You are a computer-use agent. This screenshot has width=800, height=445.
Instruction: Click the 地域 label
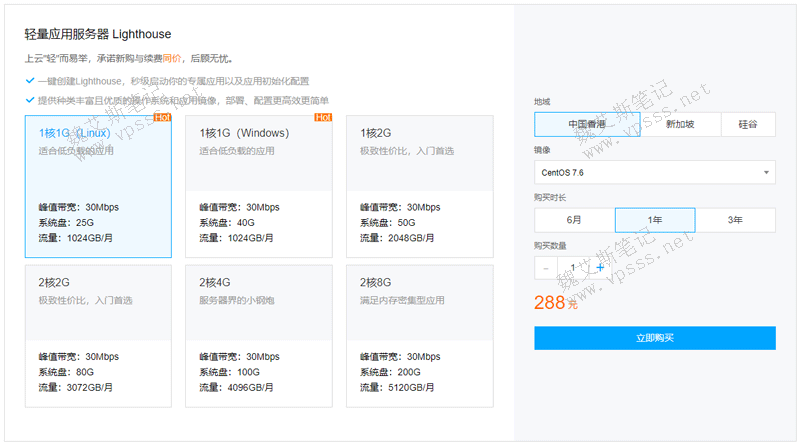(x=542, y=102)
